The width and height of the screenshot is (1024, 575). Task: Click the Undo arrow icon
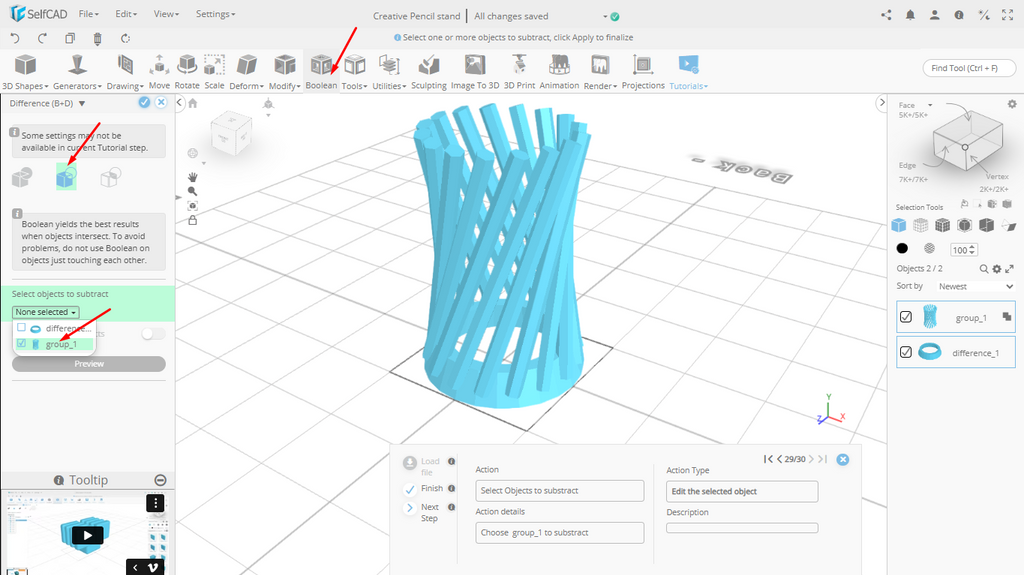coord(16,38)
